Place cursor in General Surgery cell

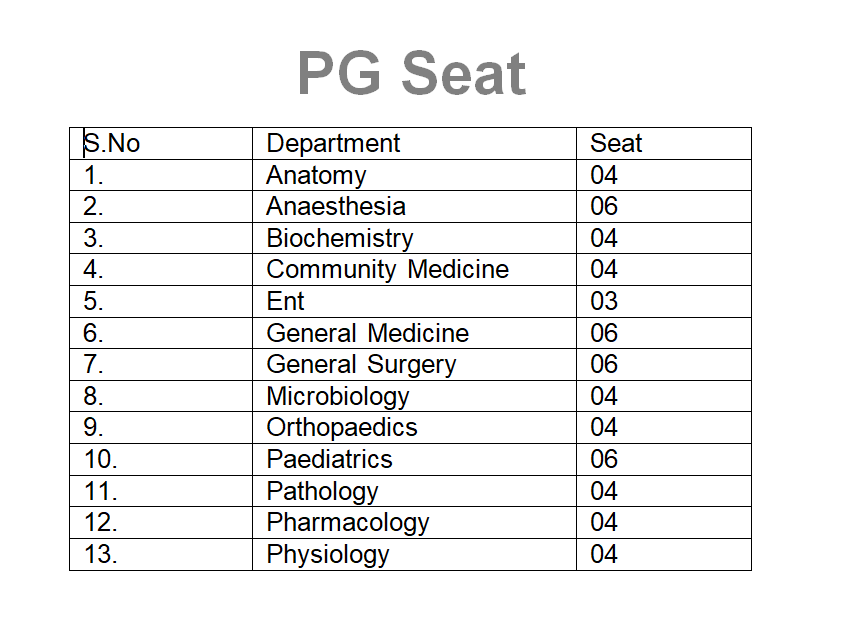coord(361,365)
